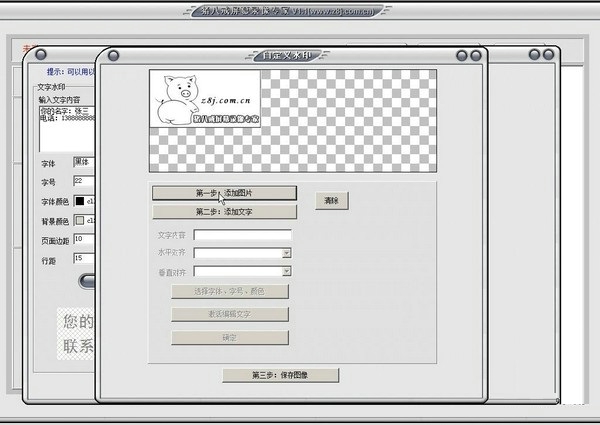The image size is (600, 425).
Task: Open the 水平对齐 dropdown
Action: tap(242, 254)
